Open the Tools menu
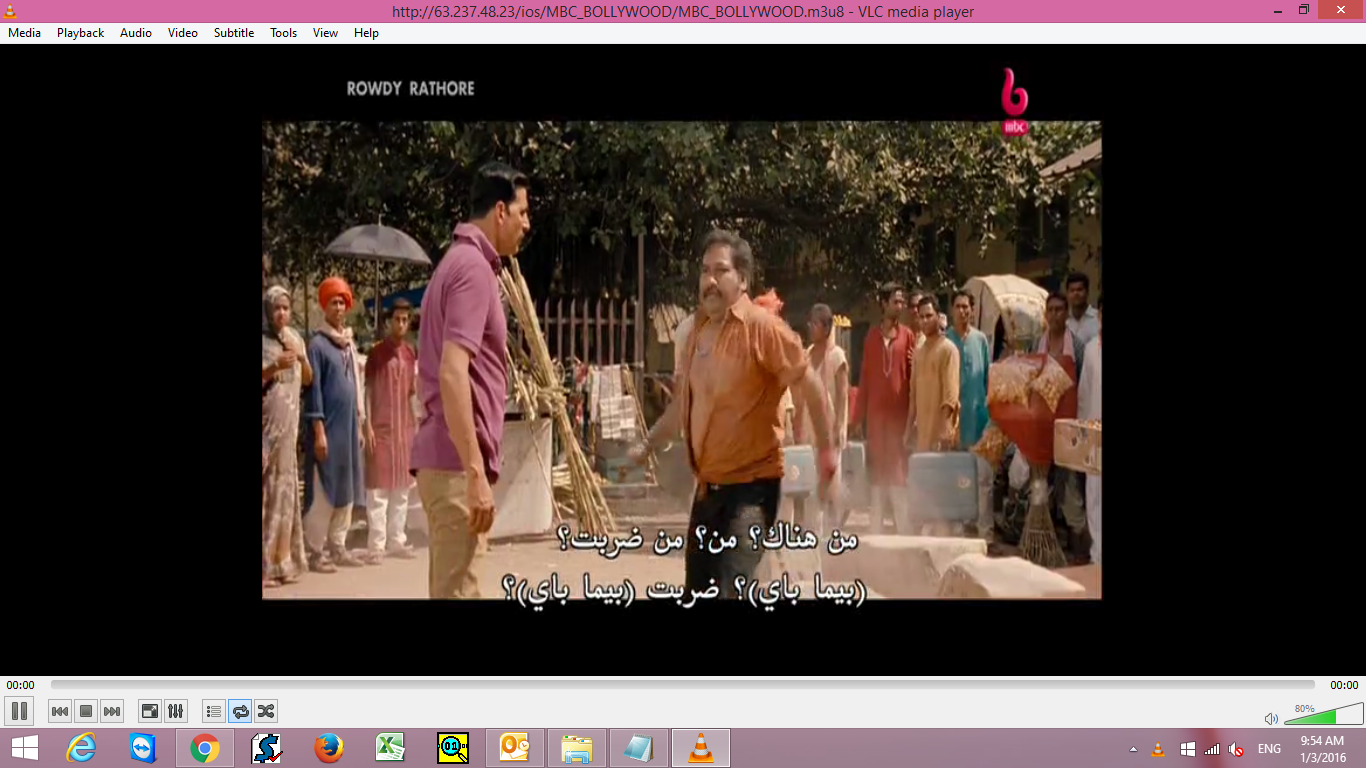Image resolution: width=1366 pixels, height=768 pixels. (x=284, y=33)
